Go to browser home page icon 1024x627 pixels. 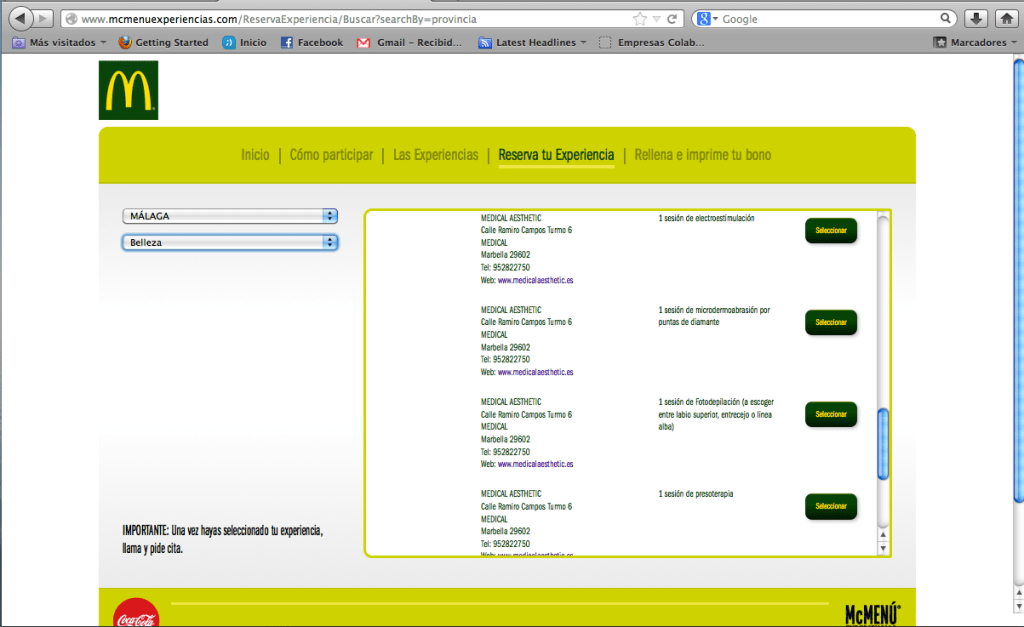pos(1006,19)
